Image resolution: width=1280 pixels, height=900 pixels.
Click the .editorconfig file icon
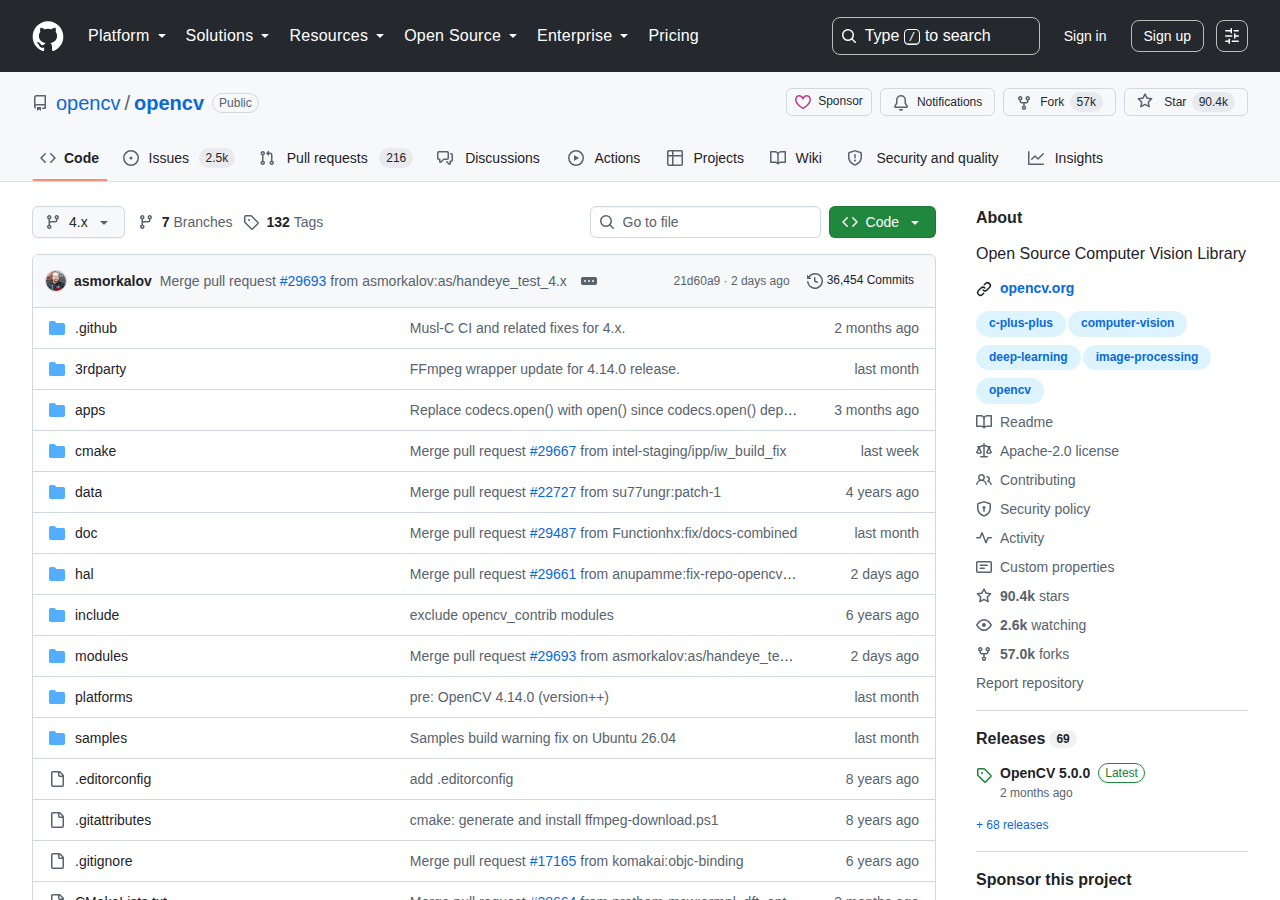(x=57, y=779)
